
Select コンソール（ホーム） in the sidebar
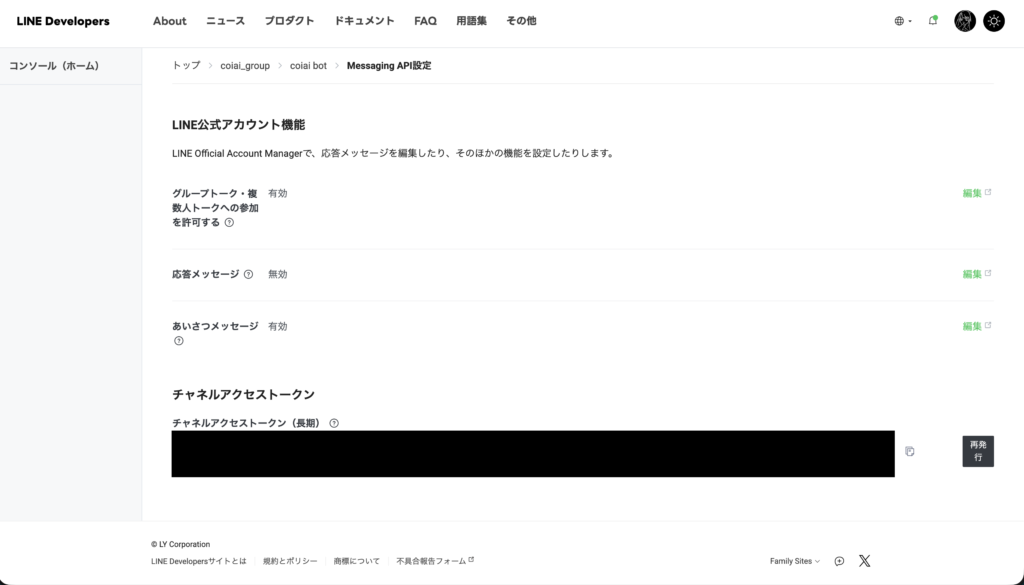(x=54, y=66)
